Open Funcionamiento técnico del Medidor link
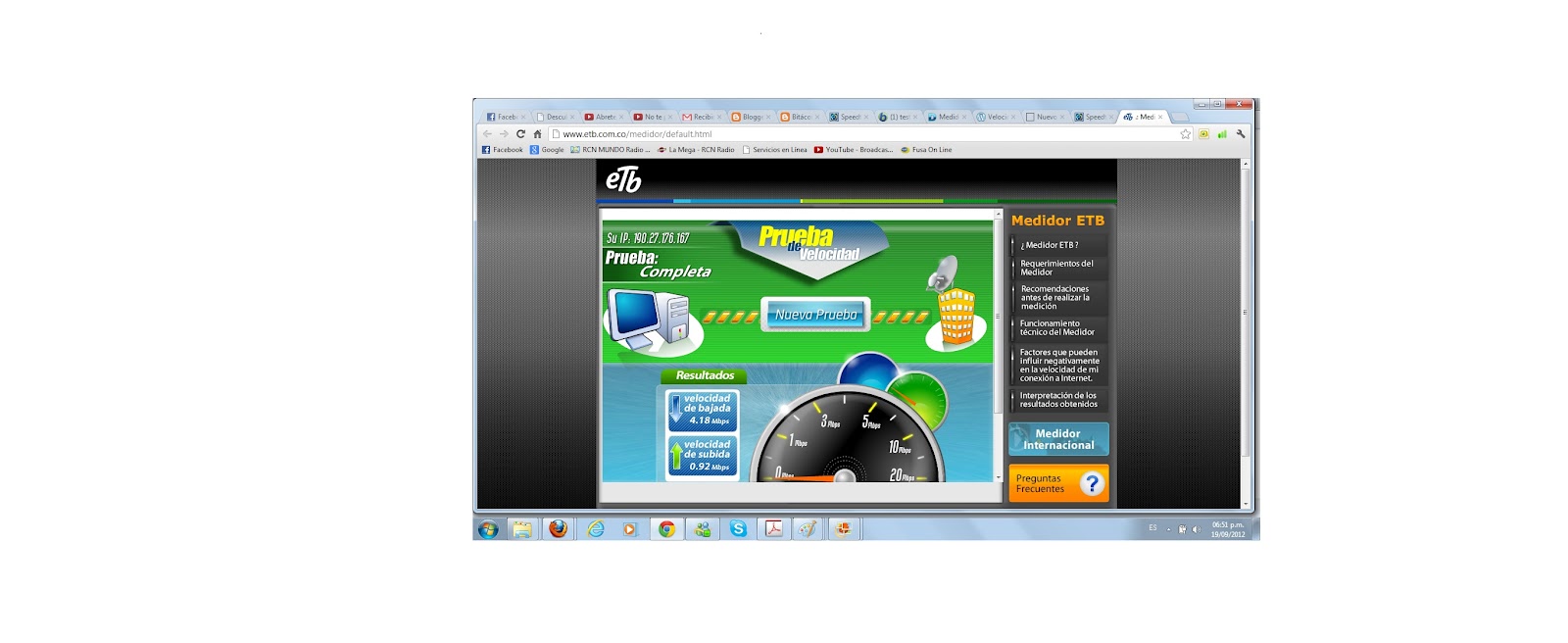 [1056, 327]
